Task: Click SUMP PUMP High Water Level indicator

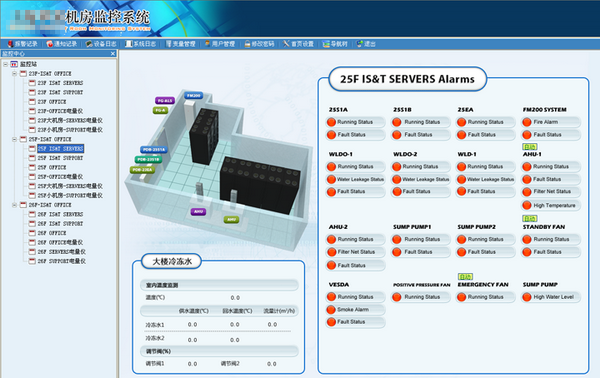Action: [x=527, y=297]
